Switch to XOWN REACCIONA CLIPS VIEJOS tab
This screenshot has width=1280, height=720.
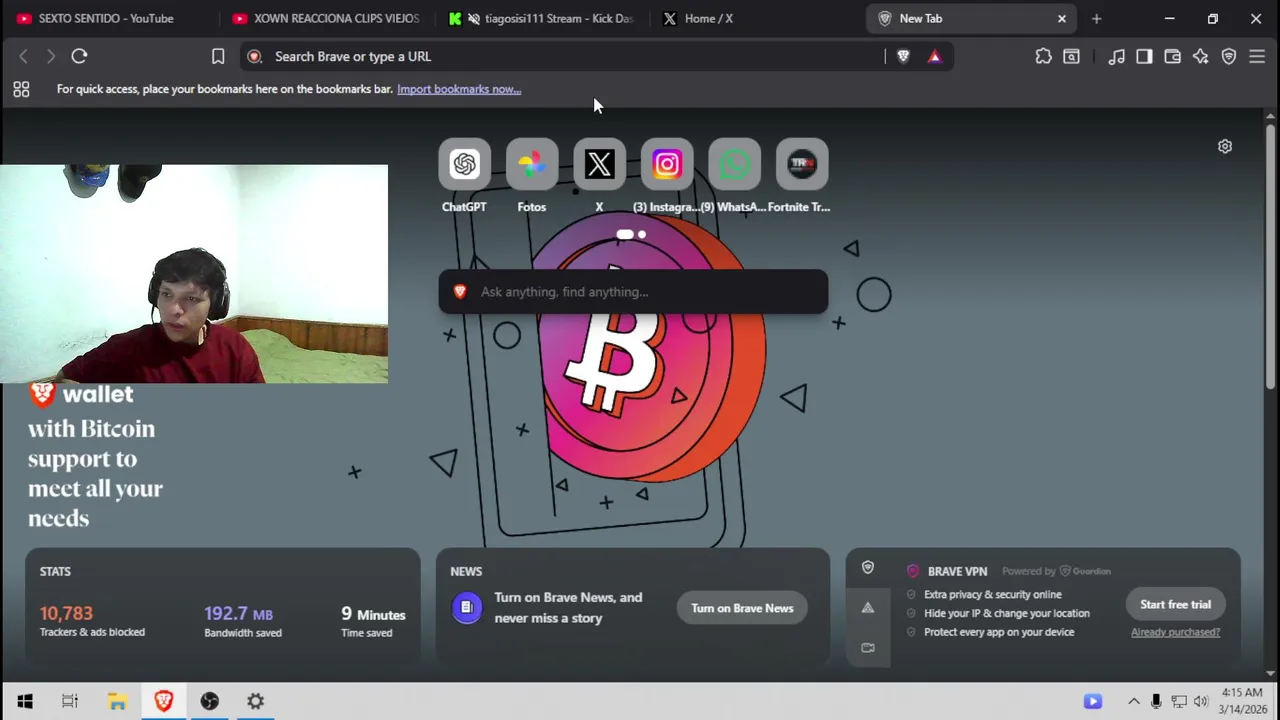325,18
